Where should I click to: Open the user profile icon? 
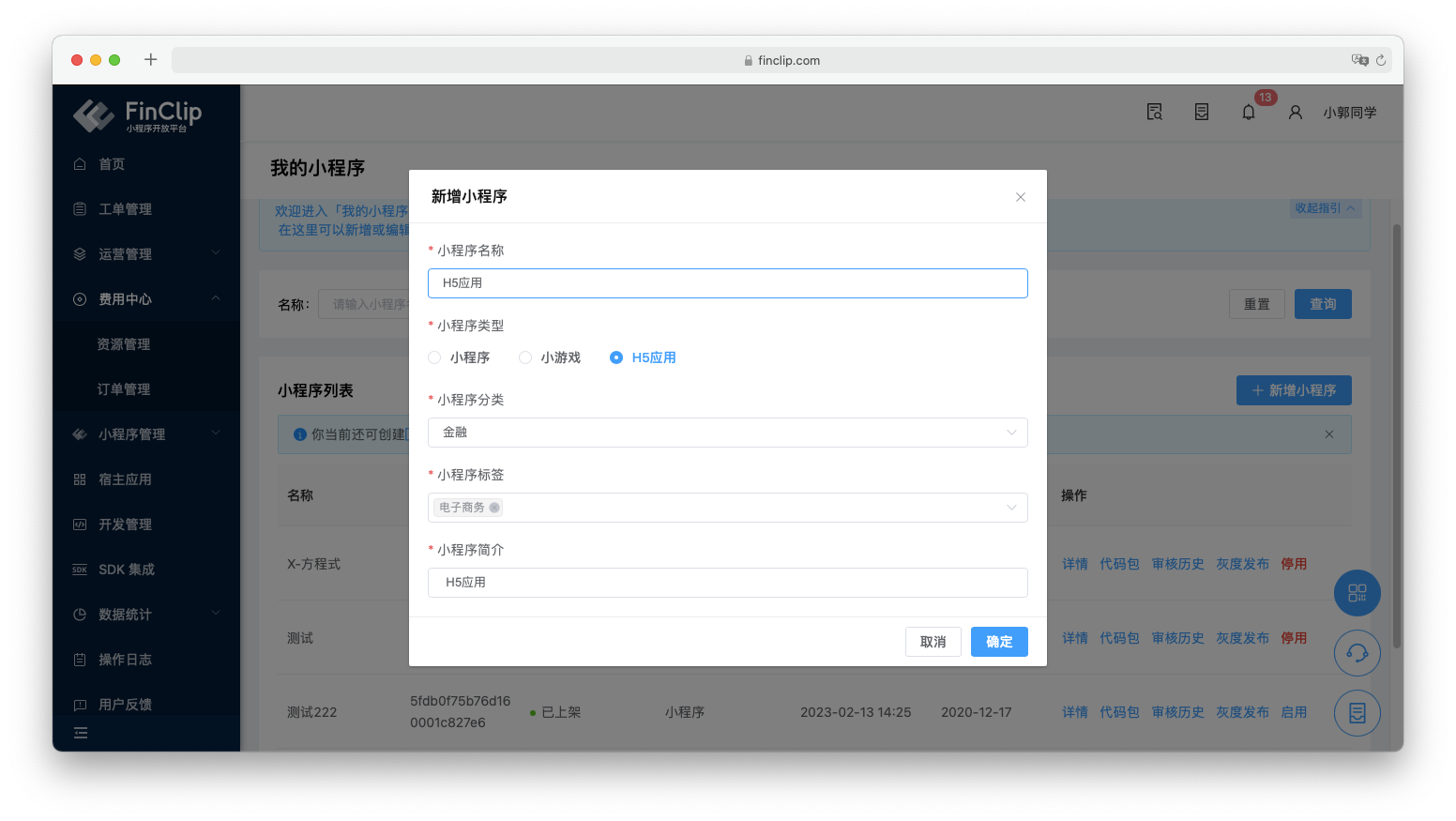point(1296,113)
